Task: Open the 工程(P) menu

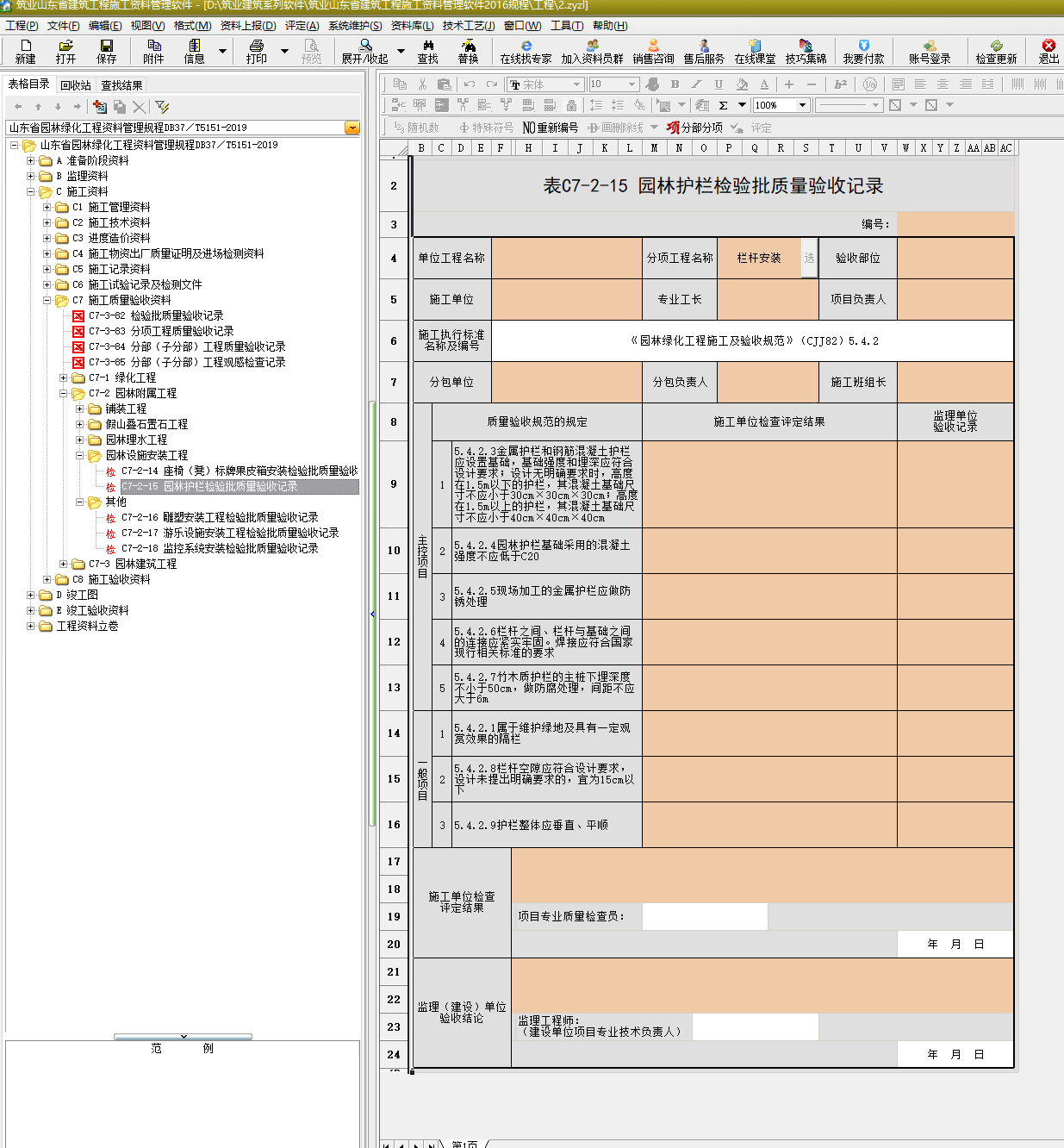Action: (22, 26)
